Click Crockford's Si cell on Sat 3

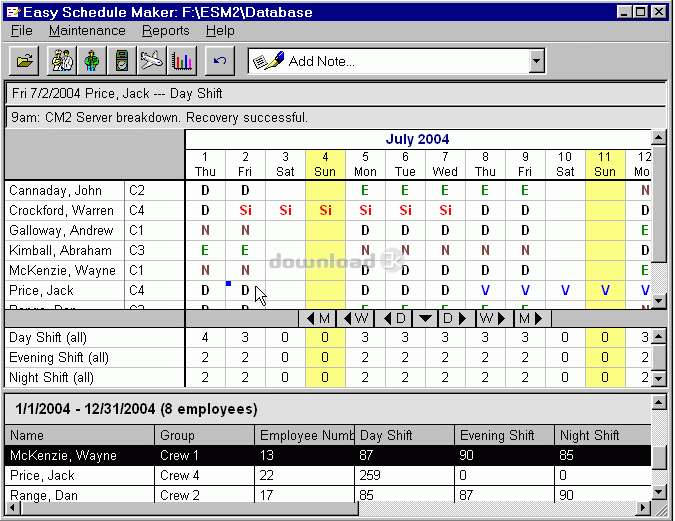[x=285, y=210]
